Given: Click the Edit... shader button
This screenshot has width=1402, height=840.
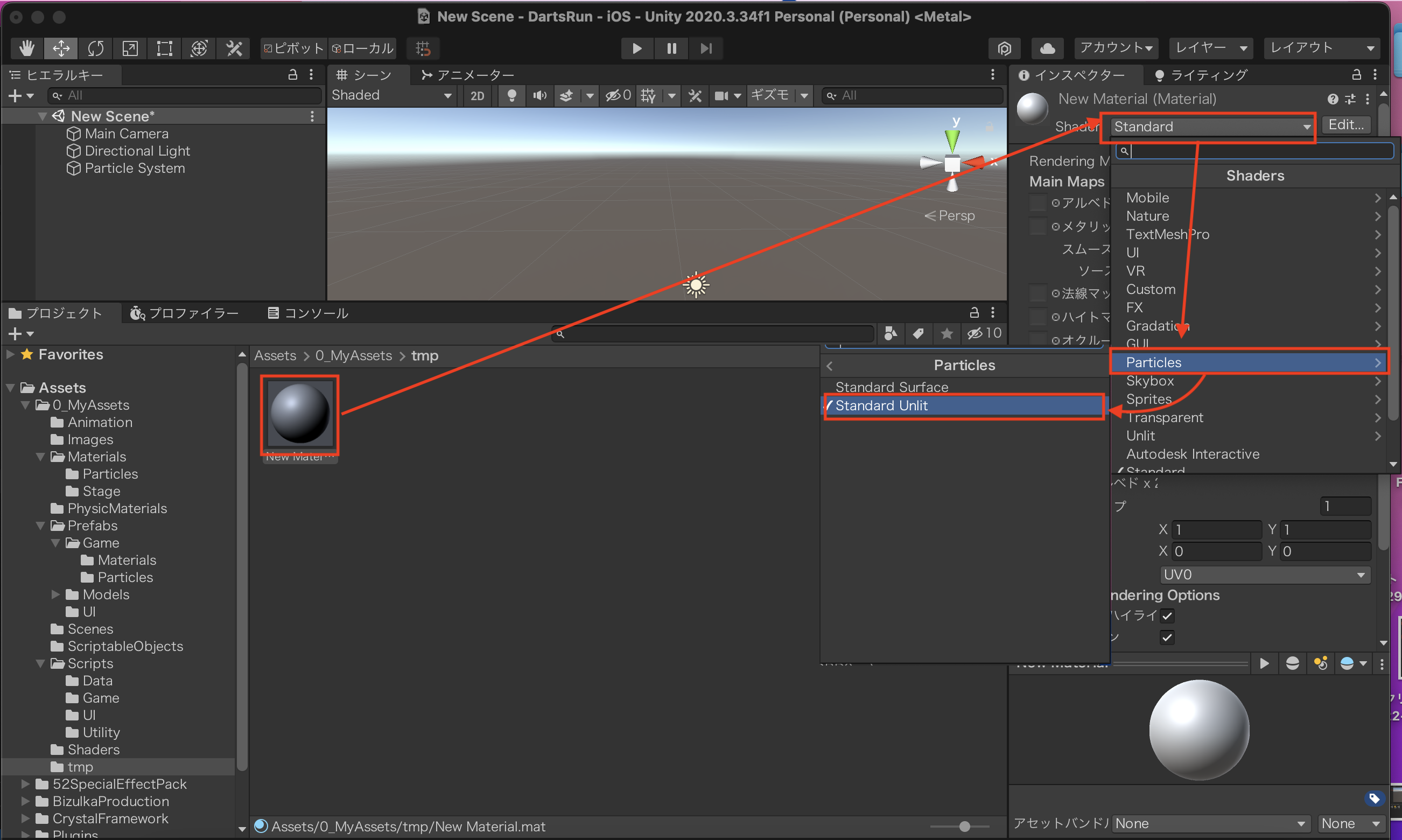Looking at the screenshot, I should (1345, 124).
